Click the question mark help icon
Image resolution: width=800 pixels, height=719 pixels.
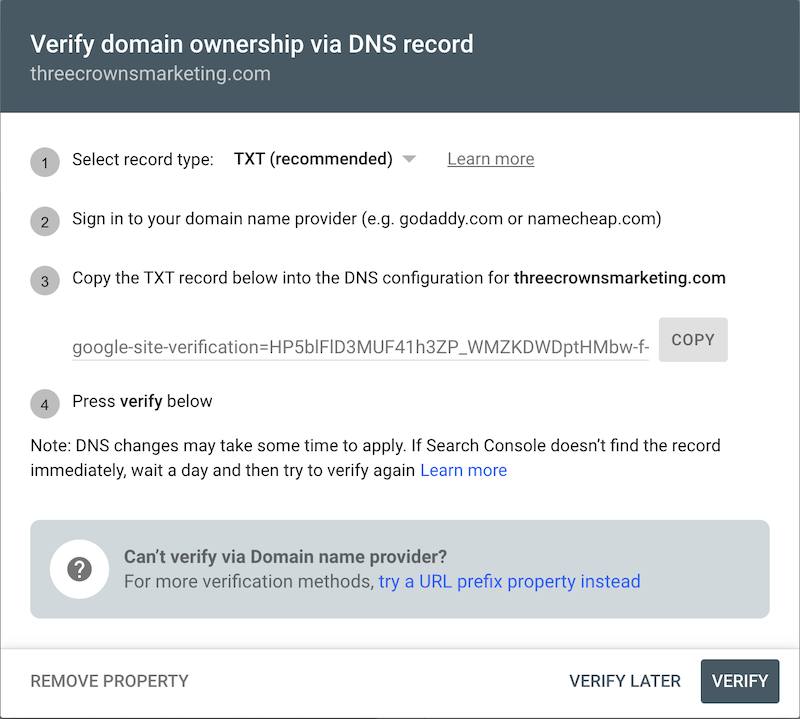point(79,569)
